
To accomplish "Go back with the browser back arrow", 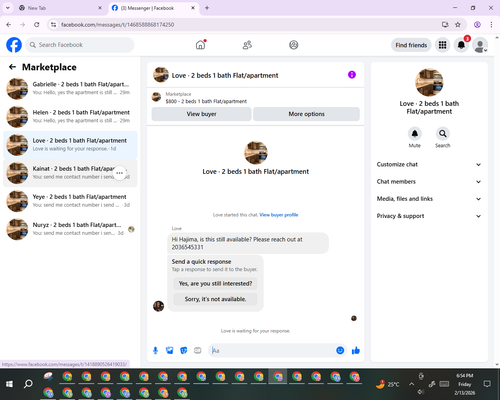I will tap(9, 25).
